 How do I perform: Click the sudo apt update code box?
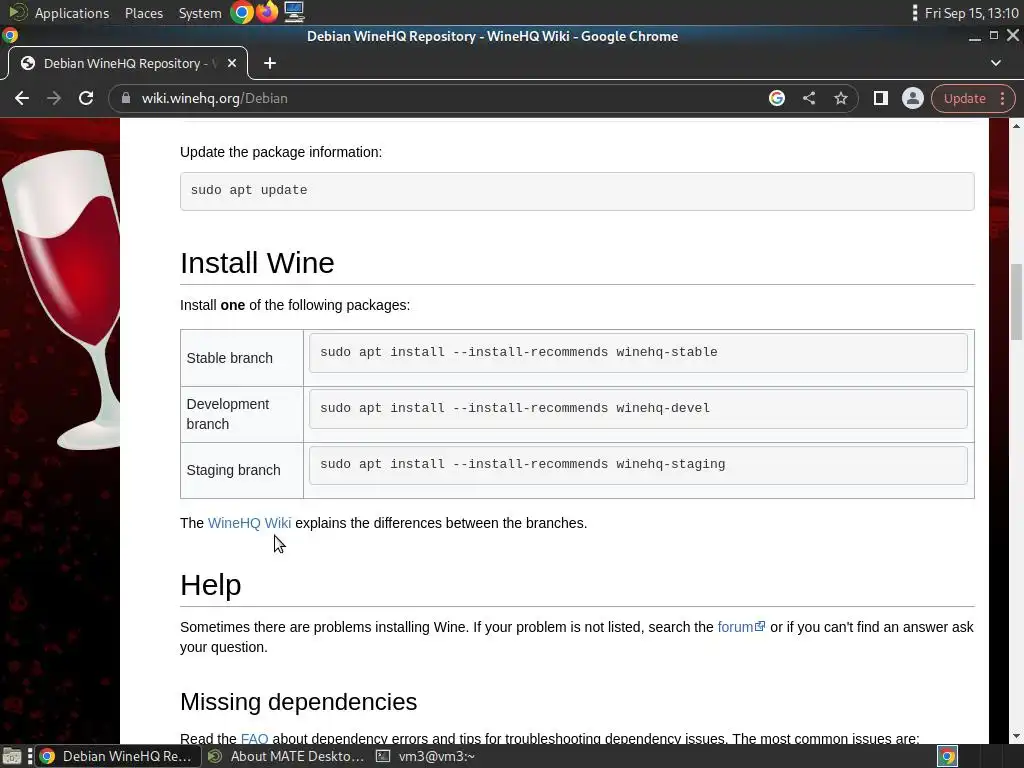click(577, 191)
